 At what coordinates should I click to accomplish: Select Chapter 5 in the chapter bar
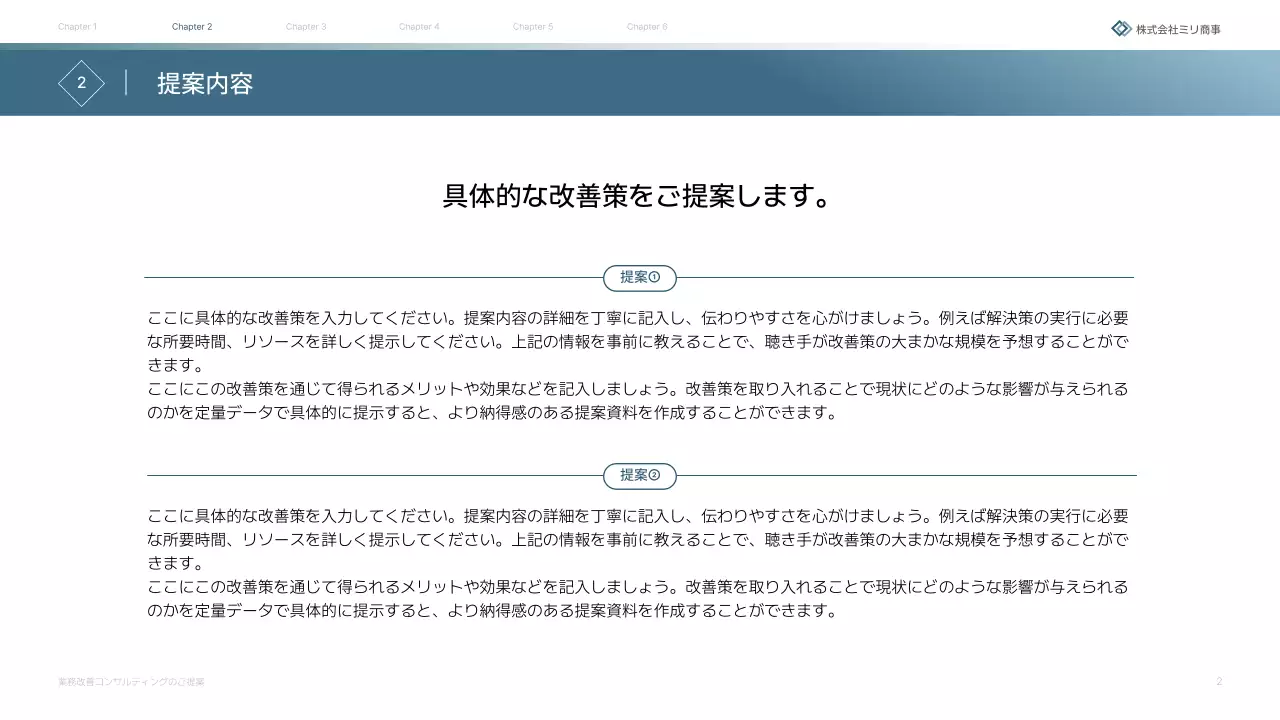(533, 27)
